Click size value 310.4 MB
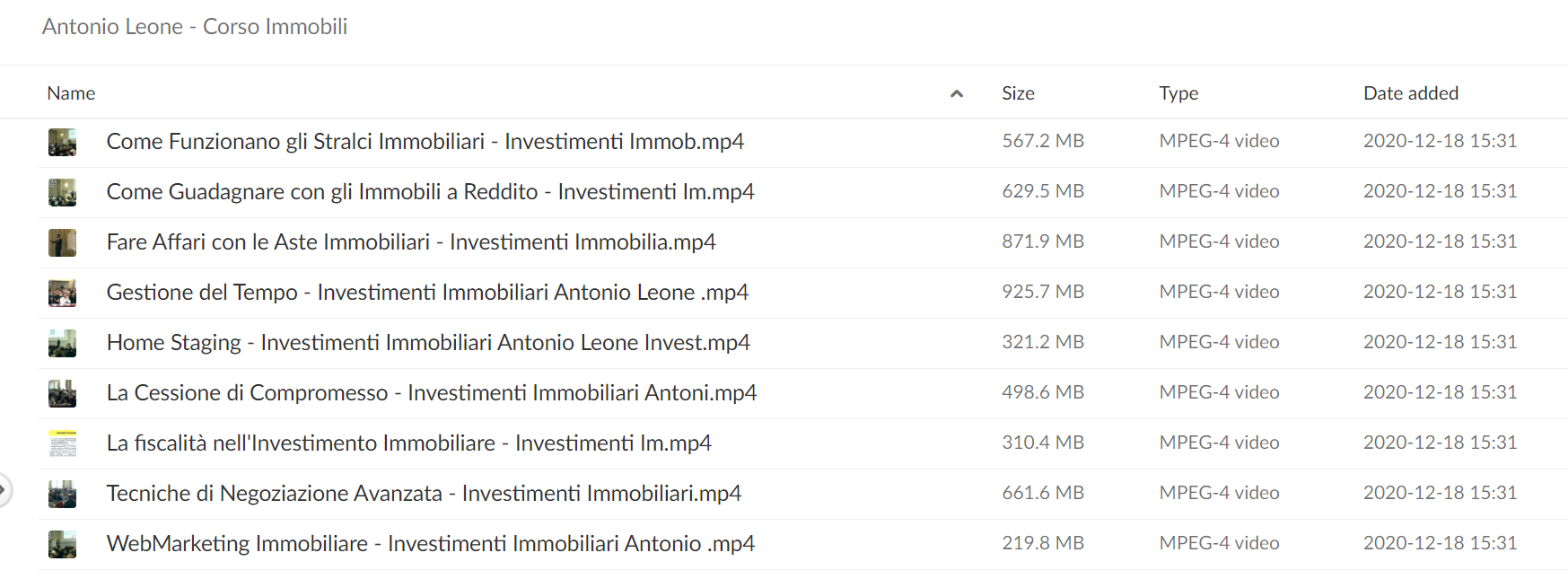This screenshot has height=579, width=1568. (1043, 443)
